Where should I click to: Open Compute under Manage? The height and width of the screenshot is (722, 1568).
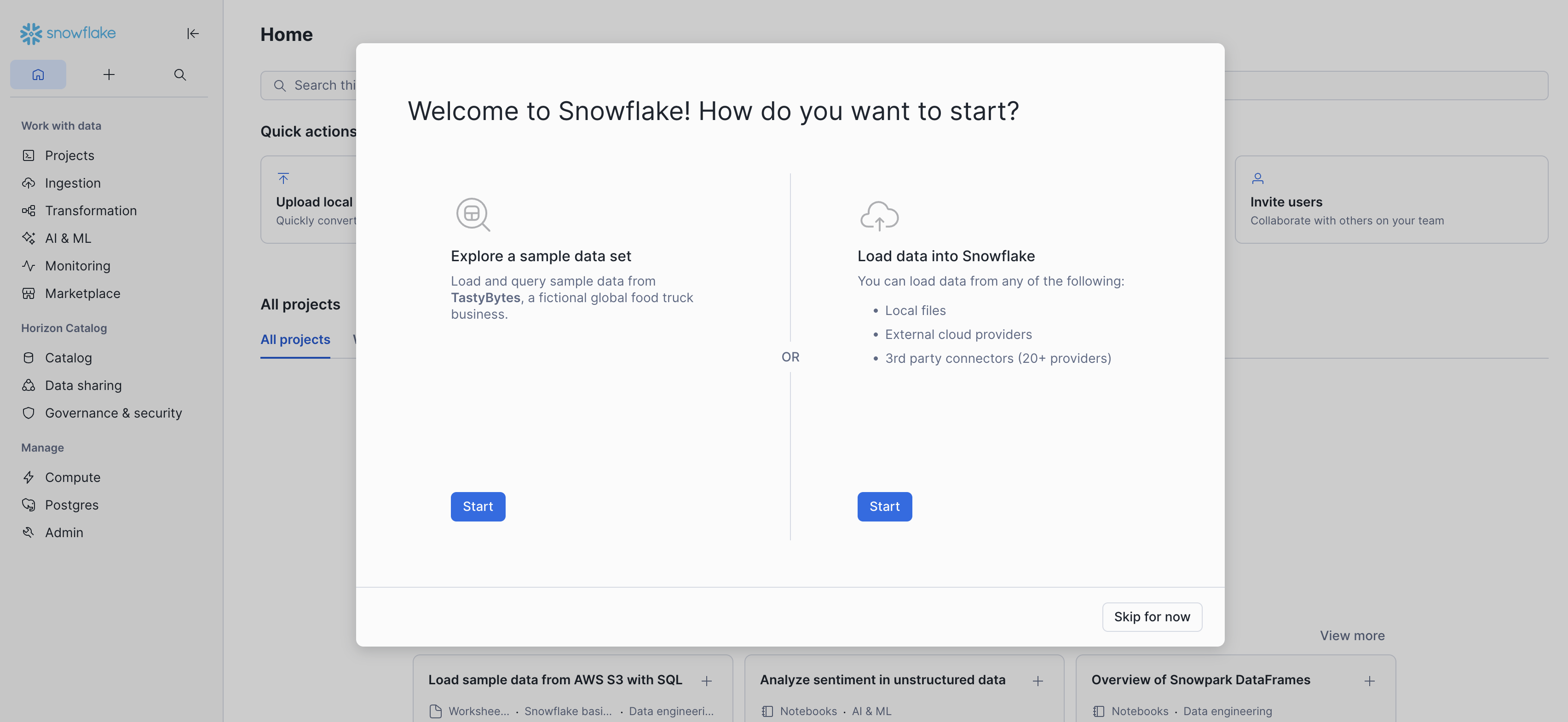[x=72, y=477]
